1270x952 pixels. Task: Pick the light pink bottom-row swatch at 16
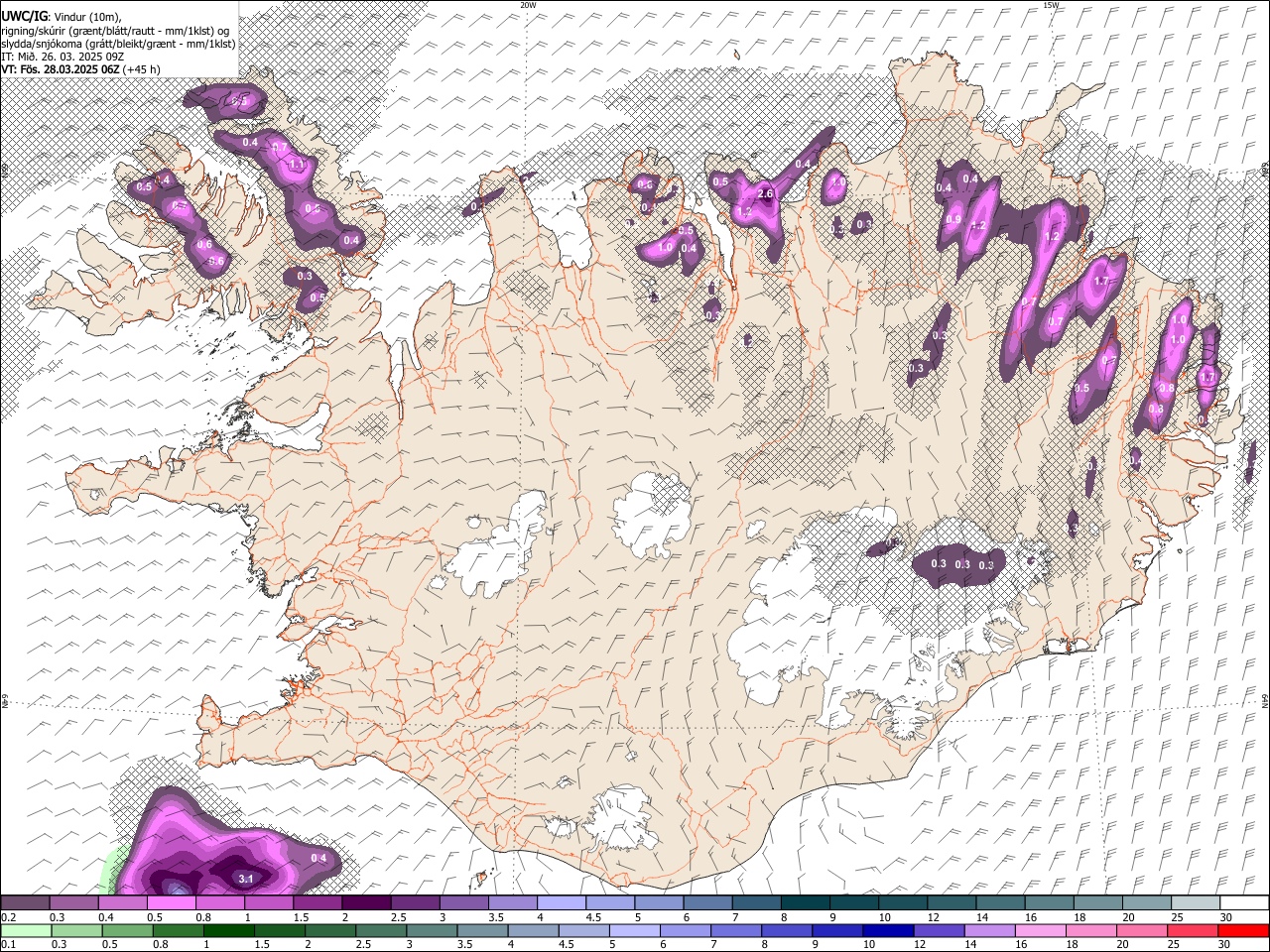[1040, 930]
